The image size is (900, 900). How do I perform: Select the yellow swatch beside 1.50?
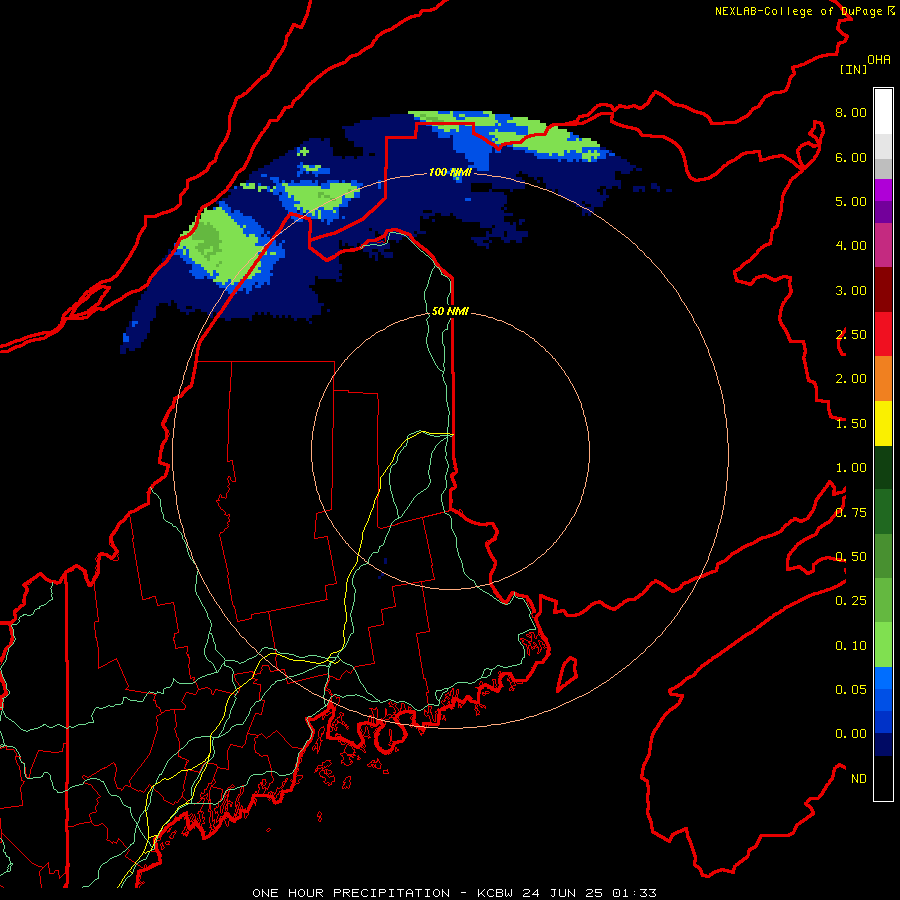(883, 423)
